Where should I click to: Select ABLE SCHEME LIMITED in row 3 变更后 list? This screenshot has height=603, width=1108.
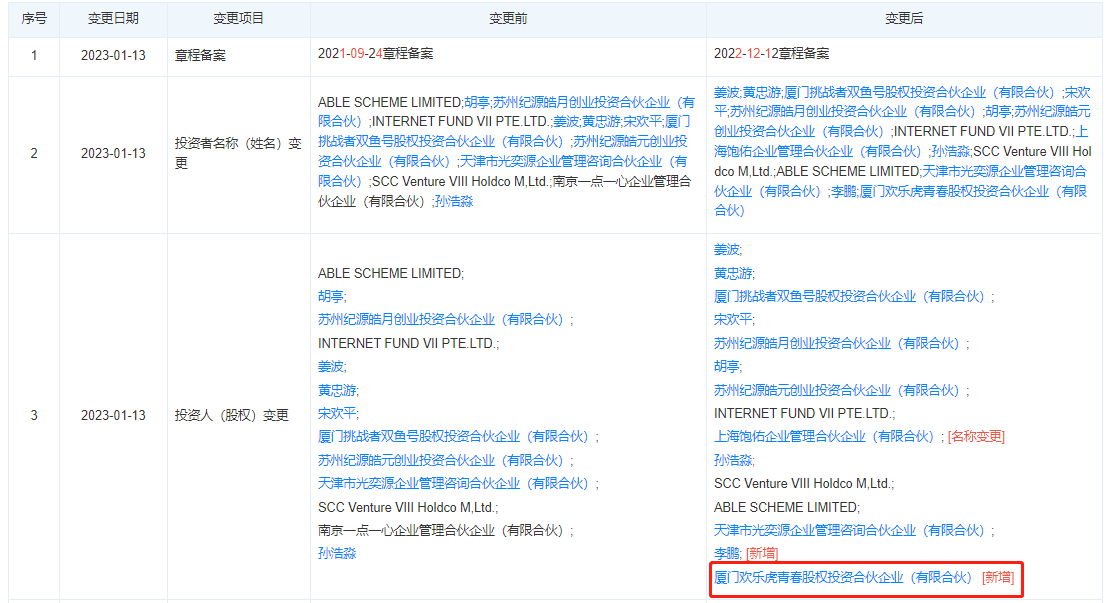786,507
